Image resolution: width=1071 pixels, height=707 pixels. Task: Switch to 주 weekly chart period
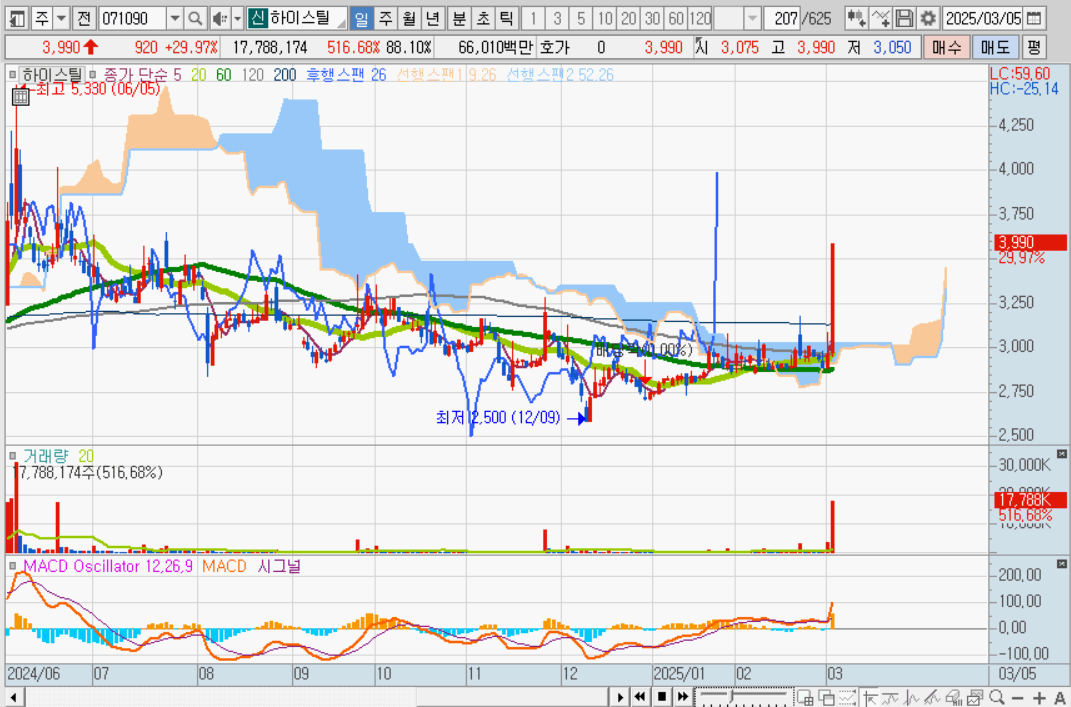(385, 18)
